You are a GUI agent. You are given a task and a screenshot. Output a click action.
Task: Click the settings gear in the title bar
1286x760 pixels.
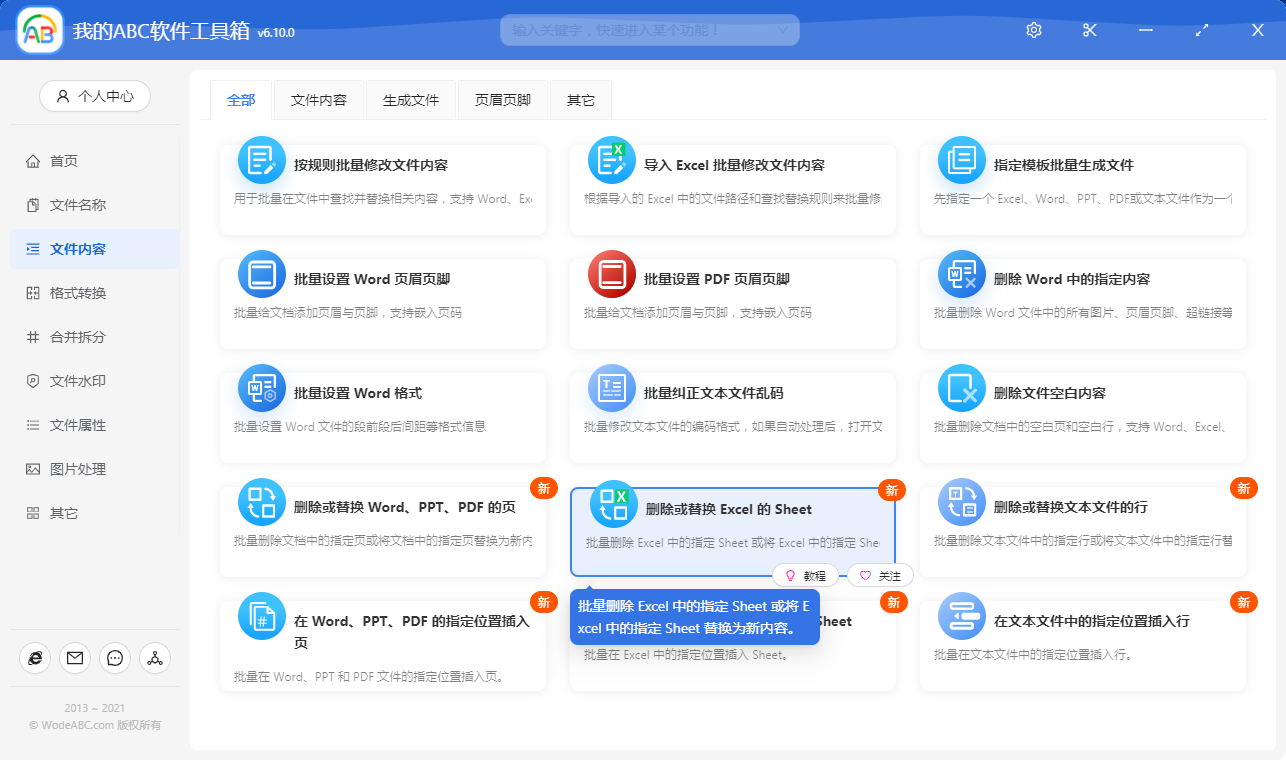tap(1033, 30)
